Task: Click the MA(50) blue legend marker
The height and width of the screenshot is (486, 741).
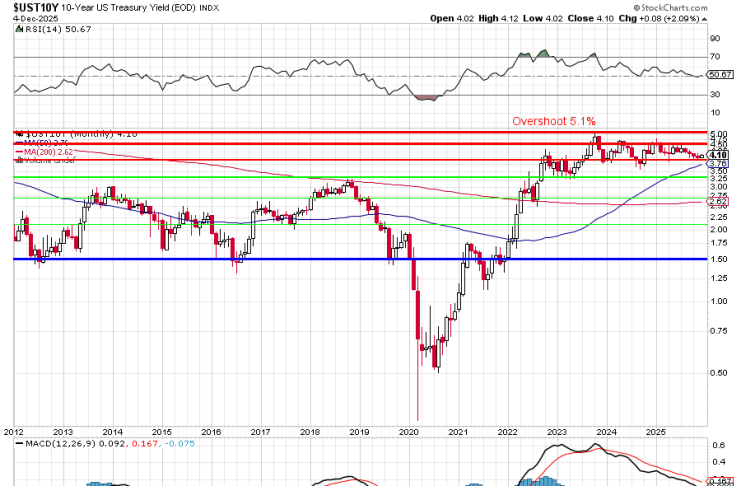Action: click(18, 142)
